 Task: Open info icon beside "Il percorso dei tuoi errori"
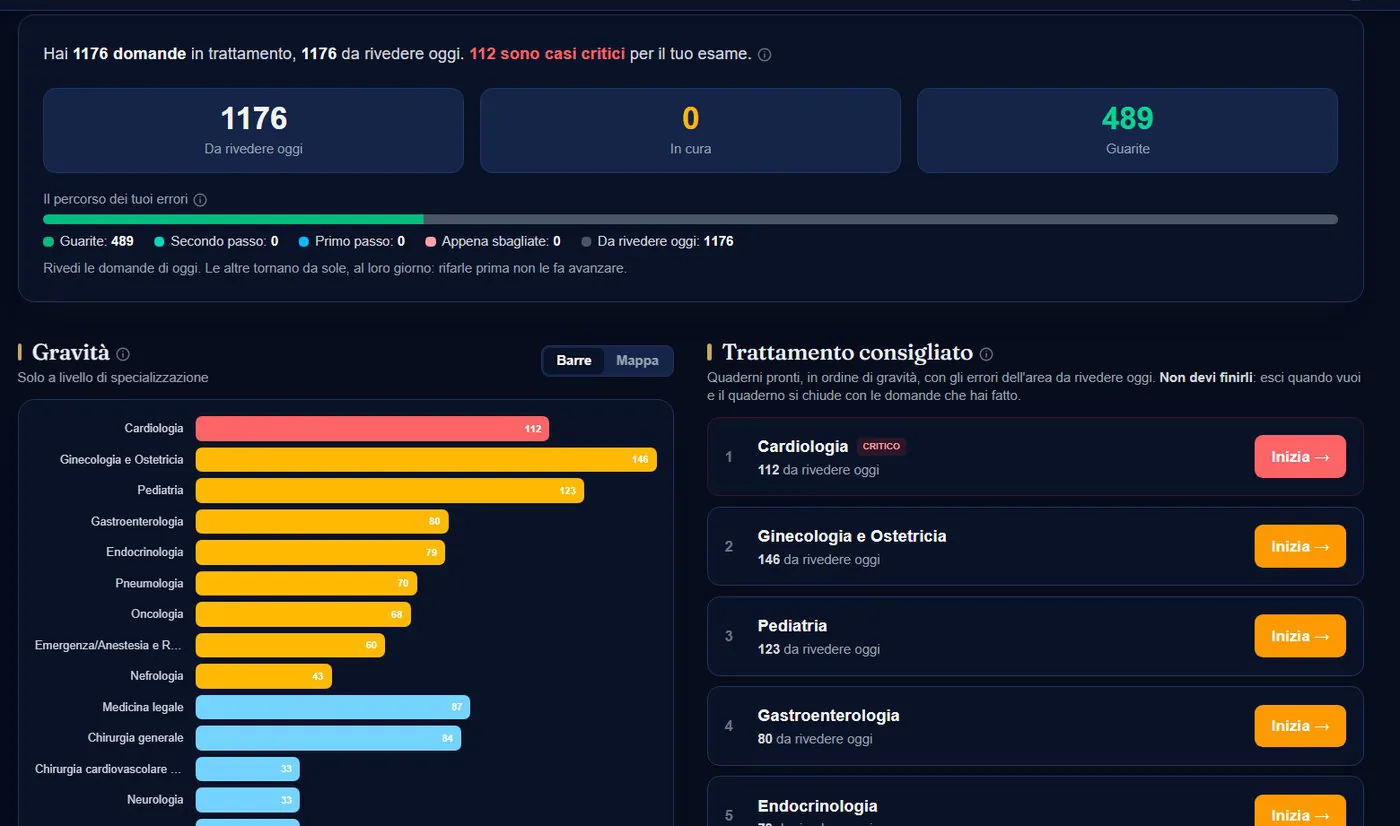click(x=200, y=200)
